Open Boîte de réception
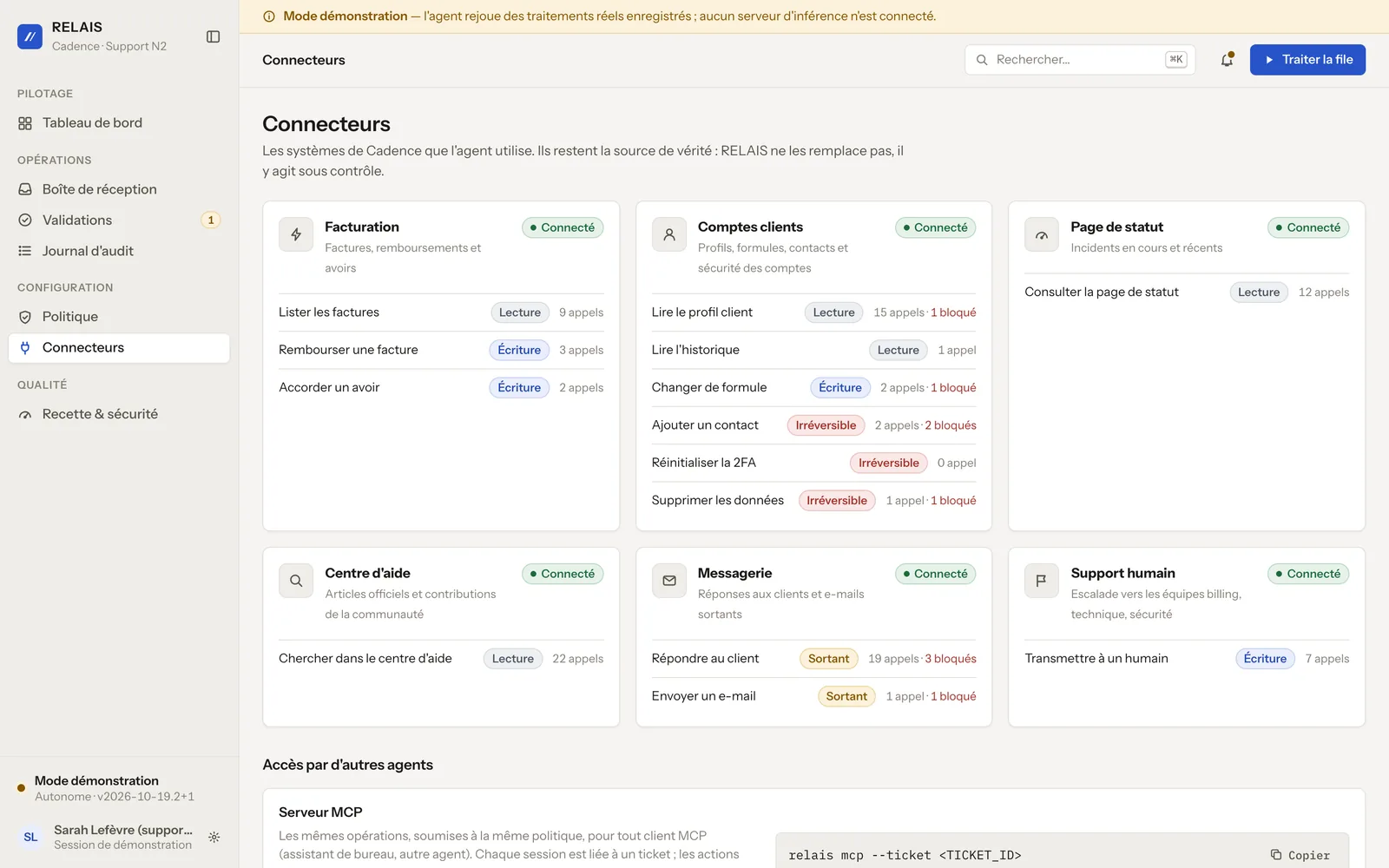Viewport: 1389px width, 868px height. pyautogui.click(x=119, y=189)
